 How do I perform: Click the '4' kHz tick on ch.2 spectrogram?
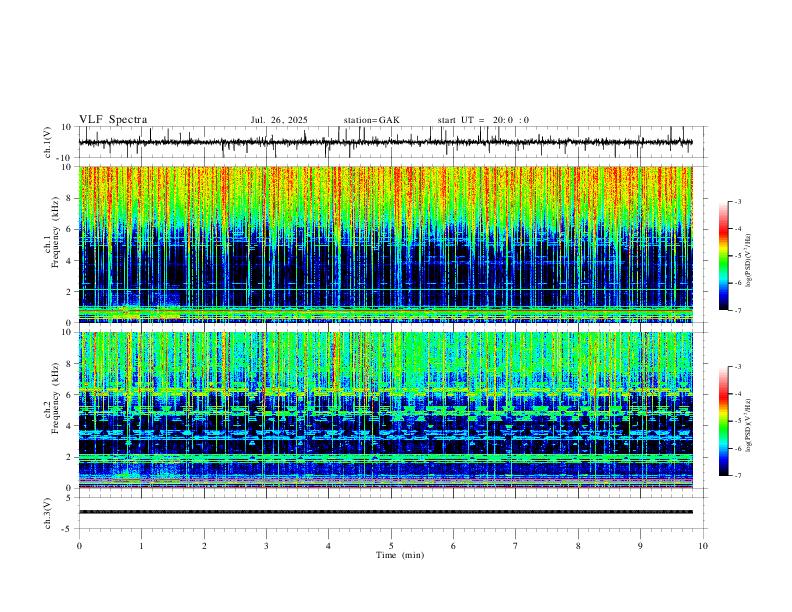pyautogui.click(x=70, y=426)
